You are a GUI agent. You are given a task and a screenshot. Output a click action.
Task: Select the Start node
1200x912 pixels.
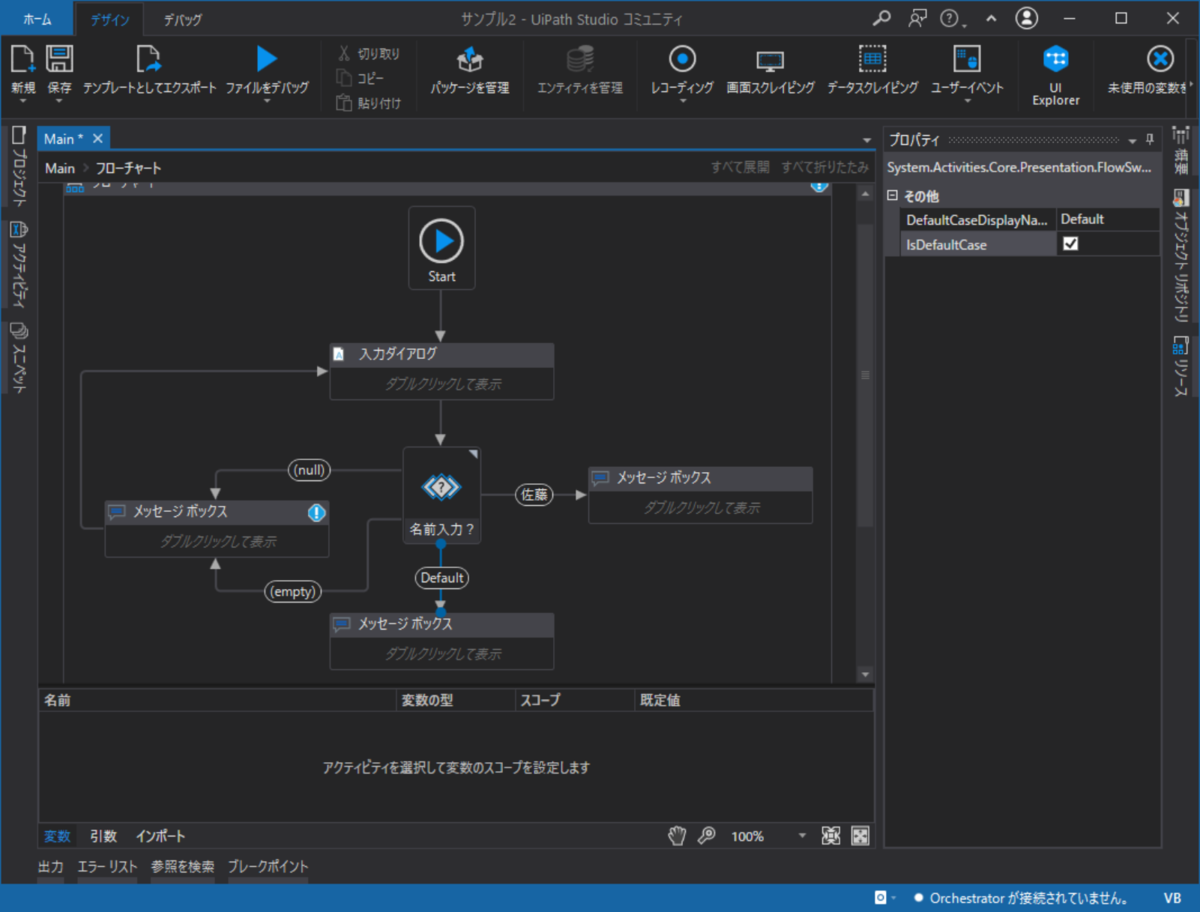442,248
